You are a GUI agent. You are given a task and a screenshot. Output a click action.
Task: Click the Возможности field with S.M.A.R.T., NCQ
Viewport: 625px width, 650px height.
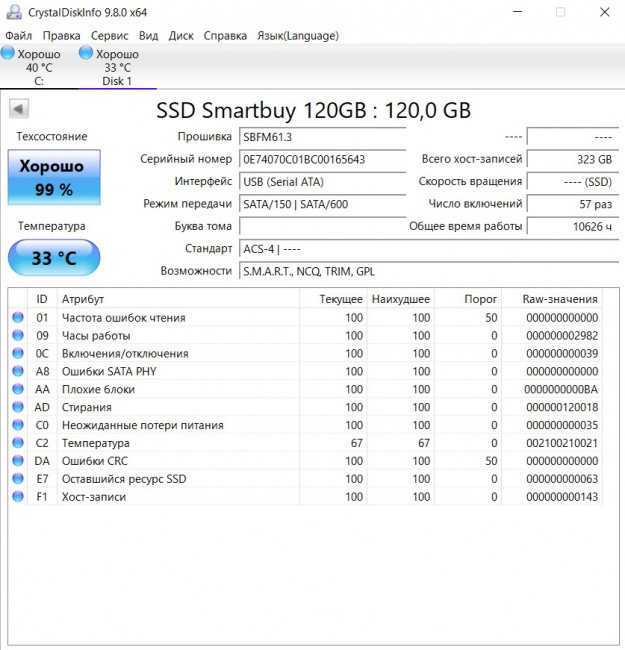click(429, 271)
